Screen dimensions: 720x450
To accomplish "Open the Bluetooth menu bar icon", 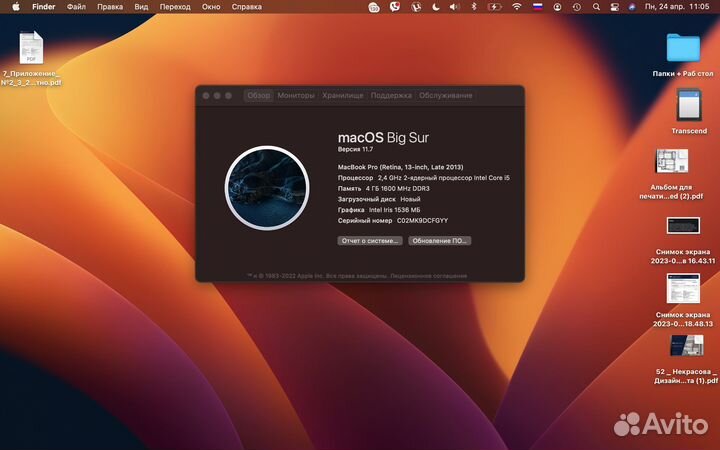I will [474, 7].
